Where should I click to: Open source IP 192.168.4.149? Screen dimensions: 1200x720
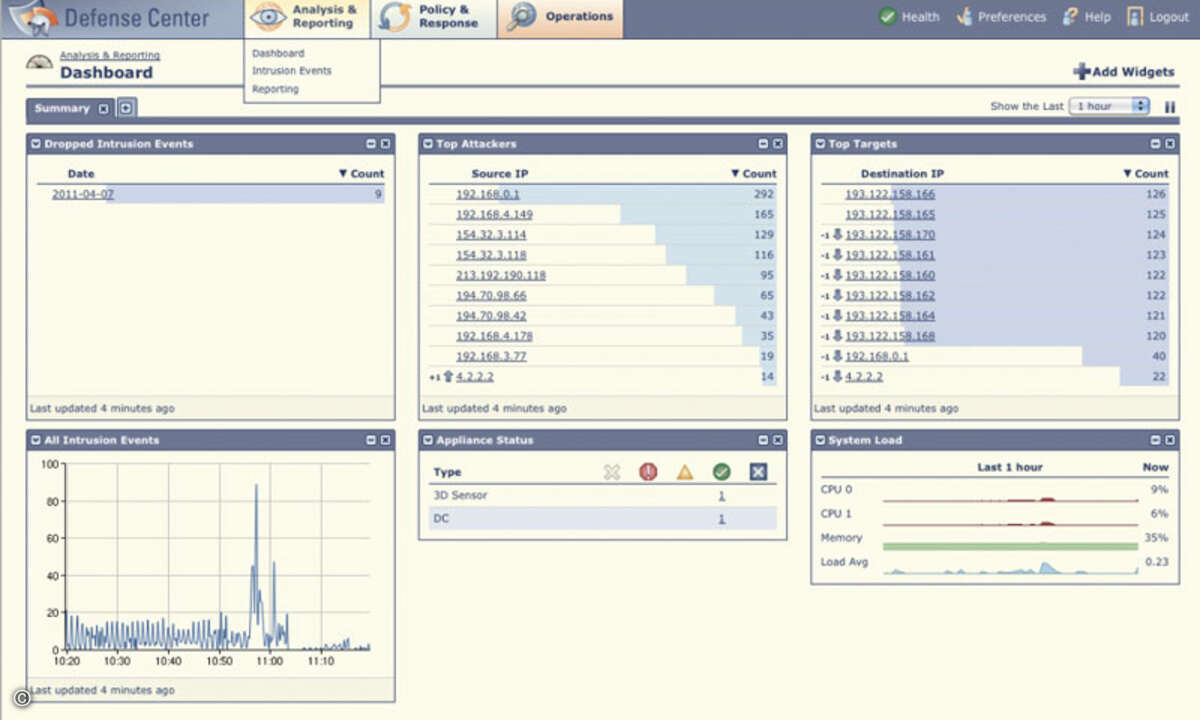[494, 215]
